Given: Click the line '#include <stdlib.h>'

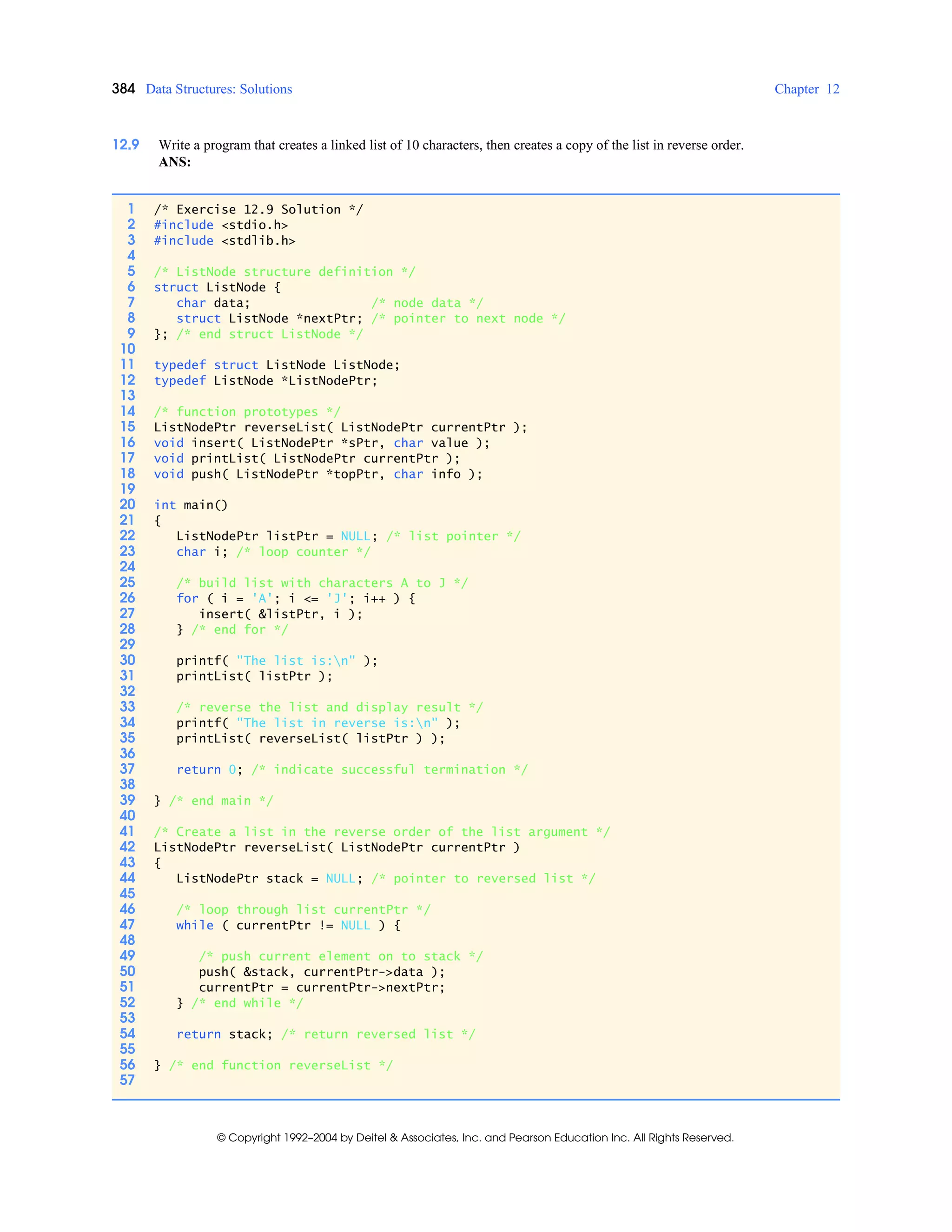Looking at the screenshot, I should coord(225,241).
